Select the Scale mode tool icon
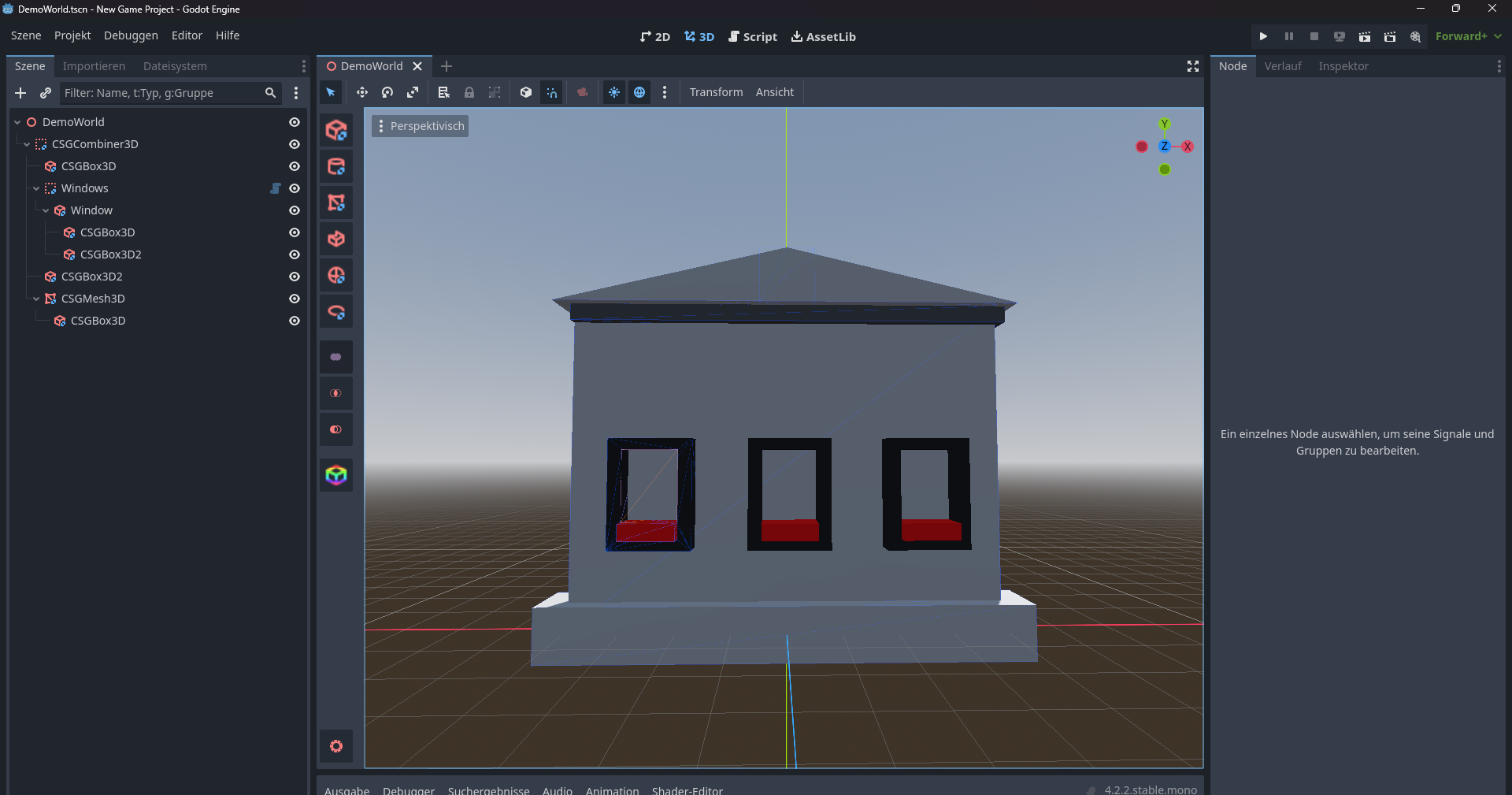This screenshot has width=1512, height=795. (412, 92)
